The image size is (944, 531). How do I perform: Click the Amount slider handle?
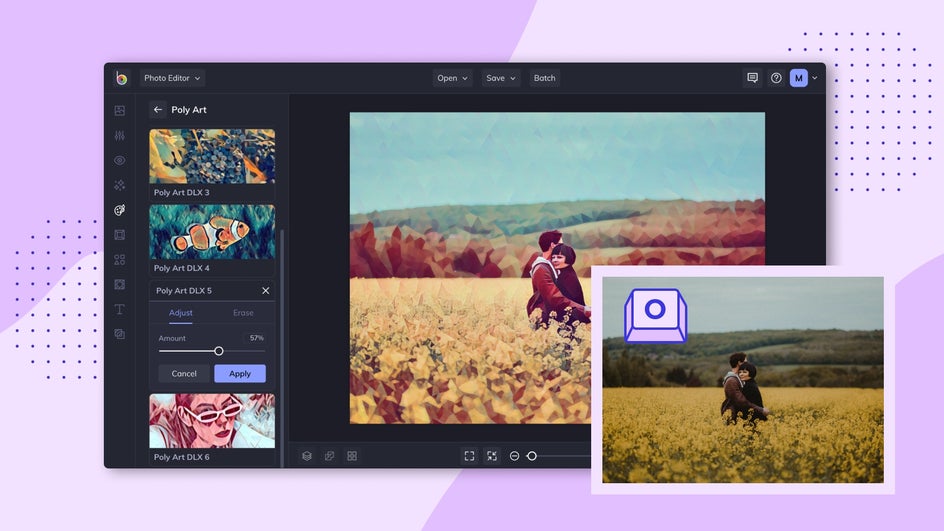219,351
